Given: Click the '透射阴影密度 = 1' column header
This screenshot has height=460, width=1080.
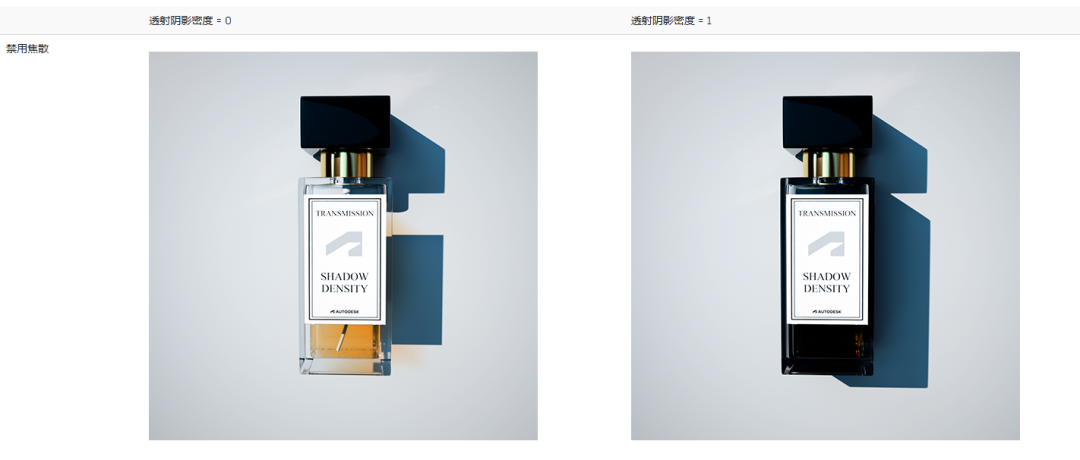Looking at the screenshot, I should [671, 20].
